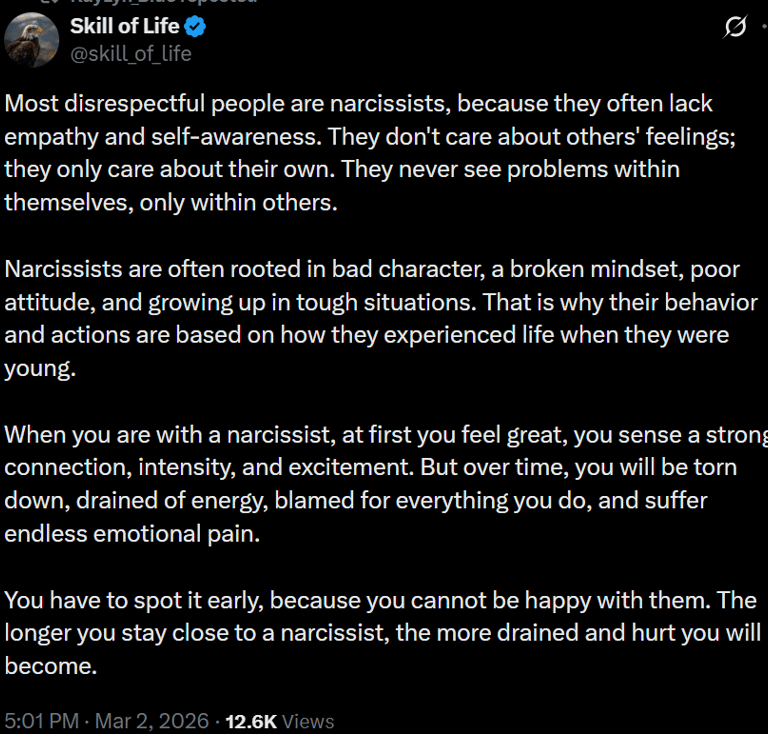Screen dimensions: 768x734
Task: Click the phrase 'endless emotional pain'
Action: 132,534
